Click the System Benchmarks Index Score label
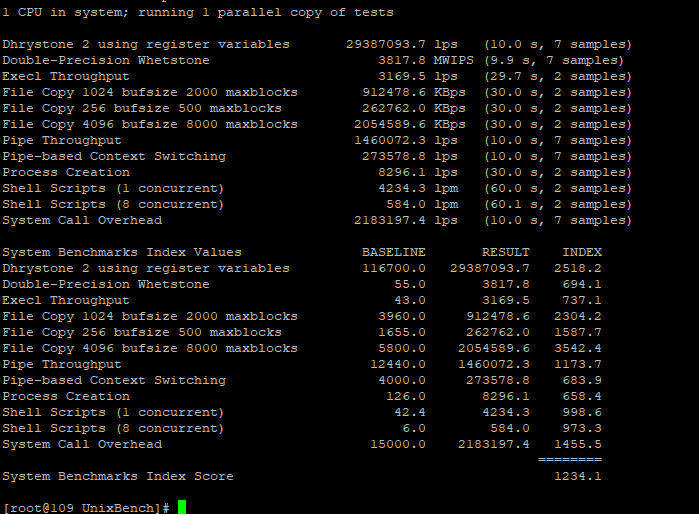This screenshot has width=699, height=514. point(118,476)
